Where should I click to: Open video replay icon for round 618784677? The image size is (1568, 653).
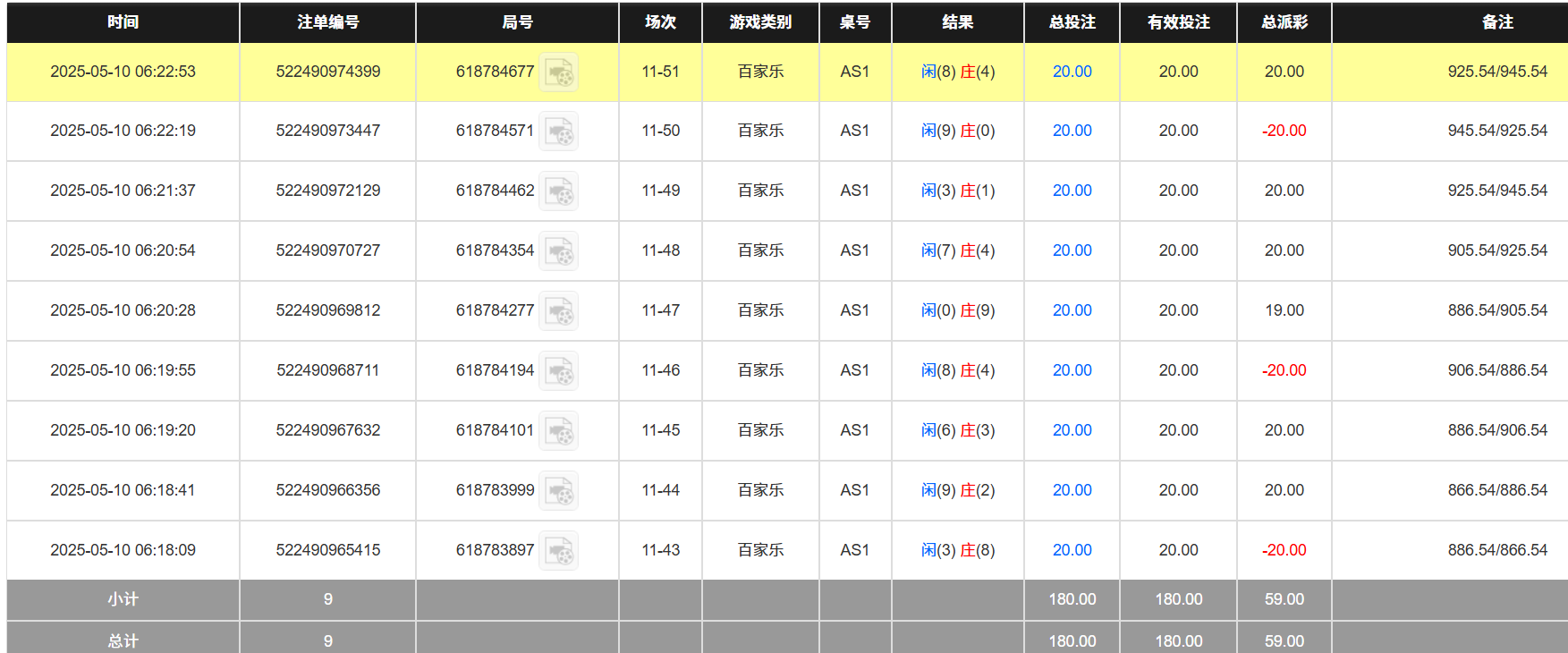559,72
